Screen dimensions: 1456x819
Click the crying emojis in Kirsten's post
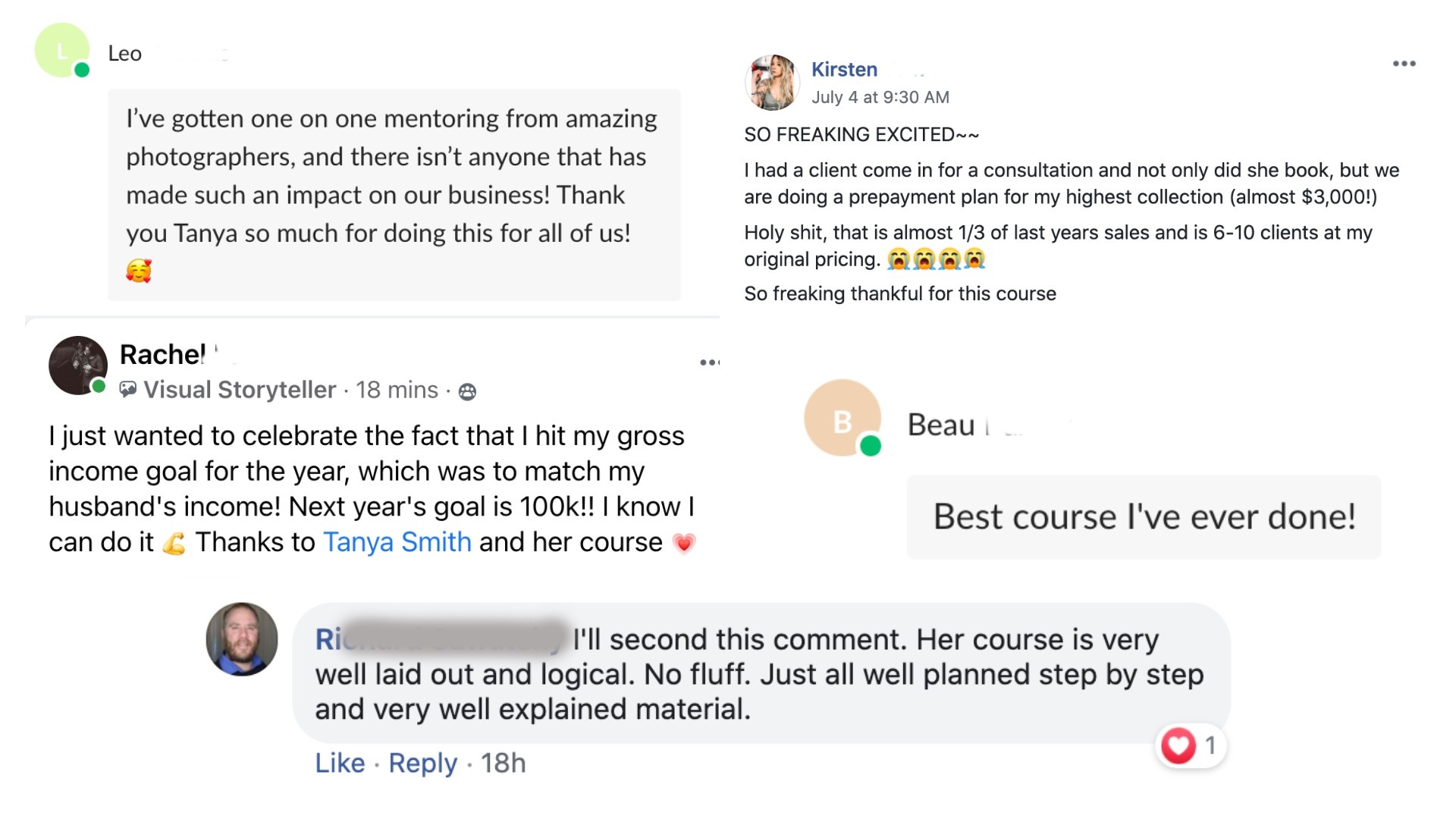click(936, 259)
